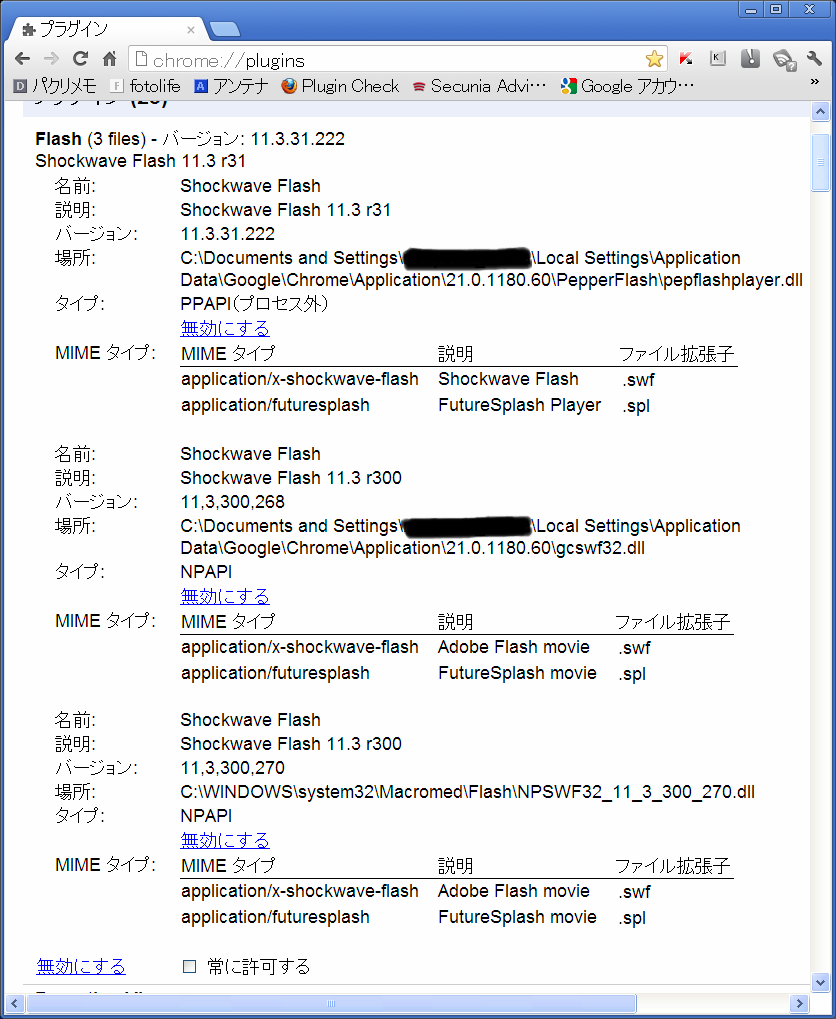This screenshot has height=1019, width=836.
Task: Click the exclamation-mark extension icon
Action: click(x=750, y=59)
